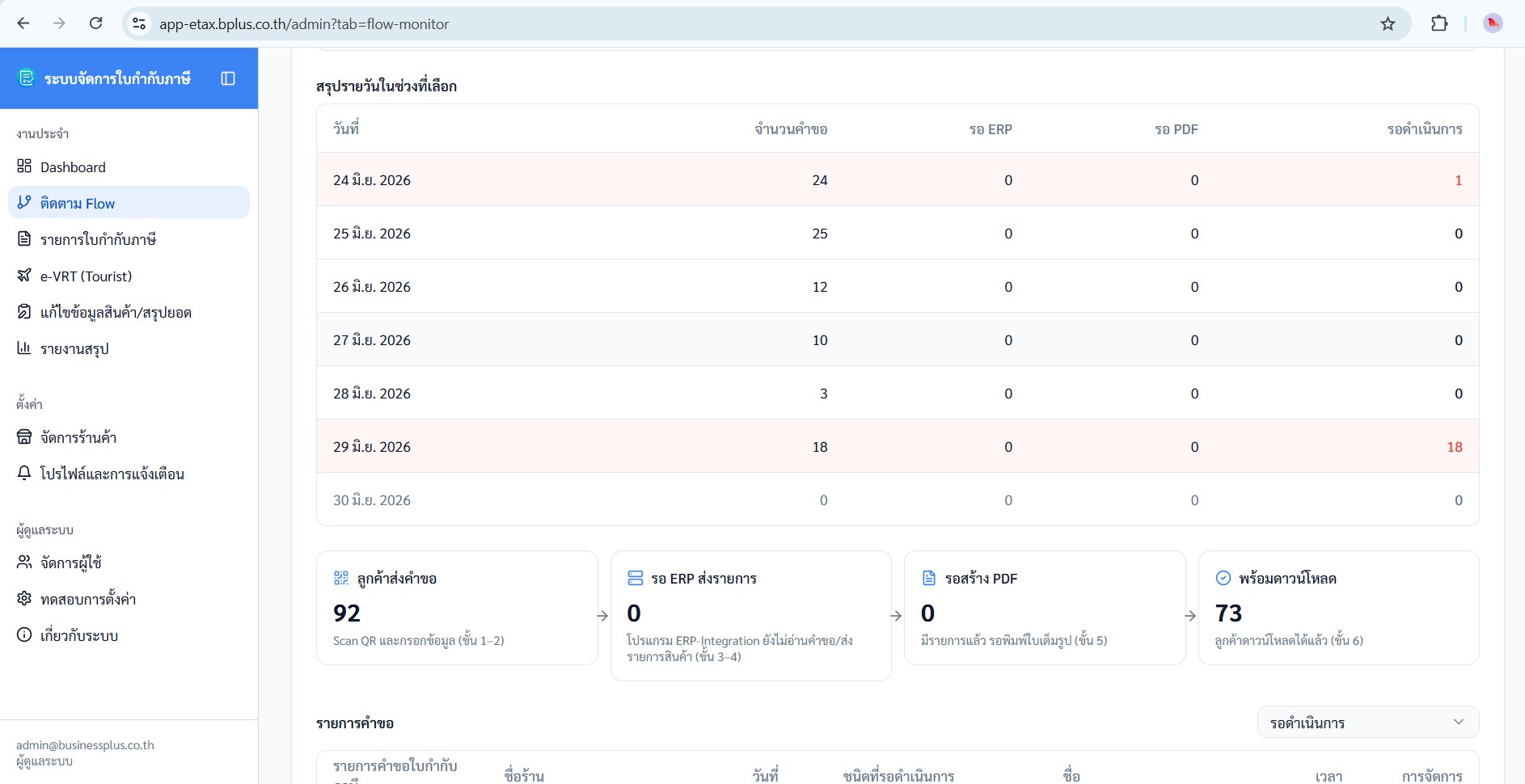Screen dimensions: 1525x784
Task: Click the PDF file icon on รอสร้าง PDF card
Action: click(x=929, y=578)
